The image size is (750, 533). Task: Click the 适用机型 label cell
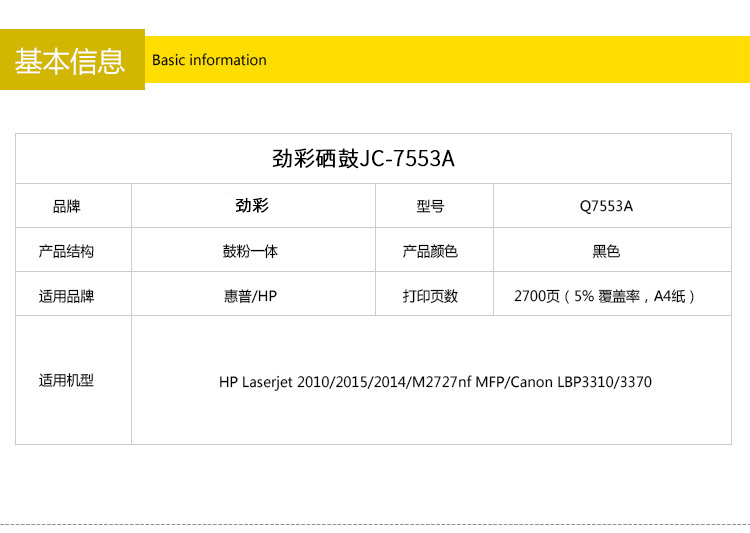pyautogui.click(x=66, y=381)
